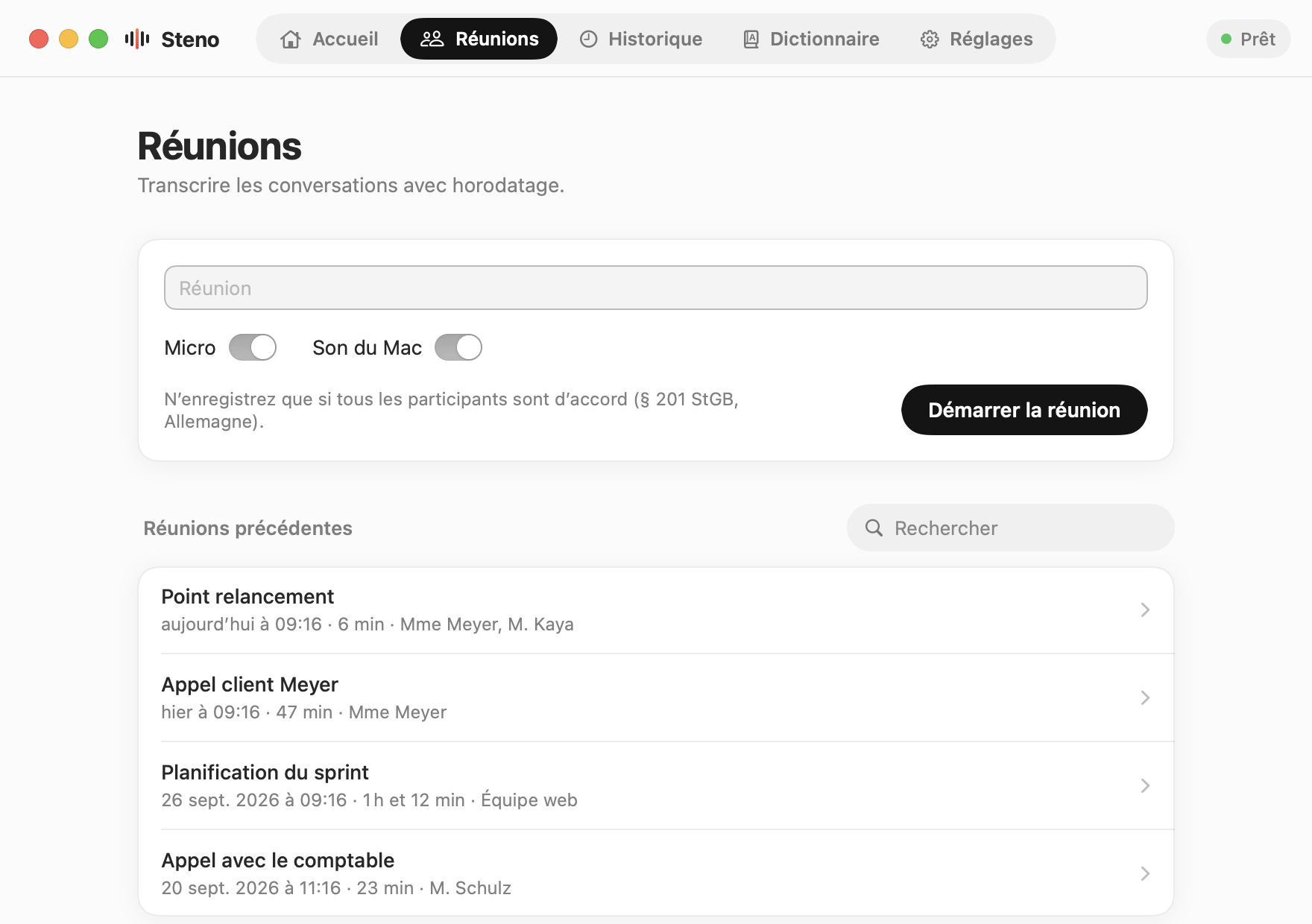Switch to the Historique tab

[641, 39]
